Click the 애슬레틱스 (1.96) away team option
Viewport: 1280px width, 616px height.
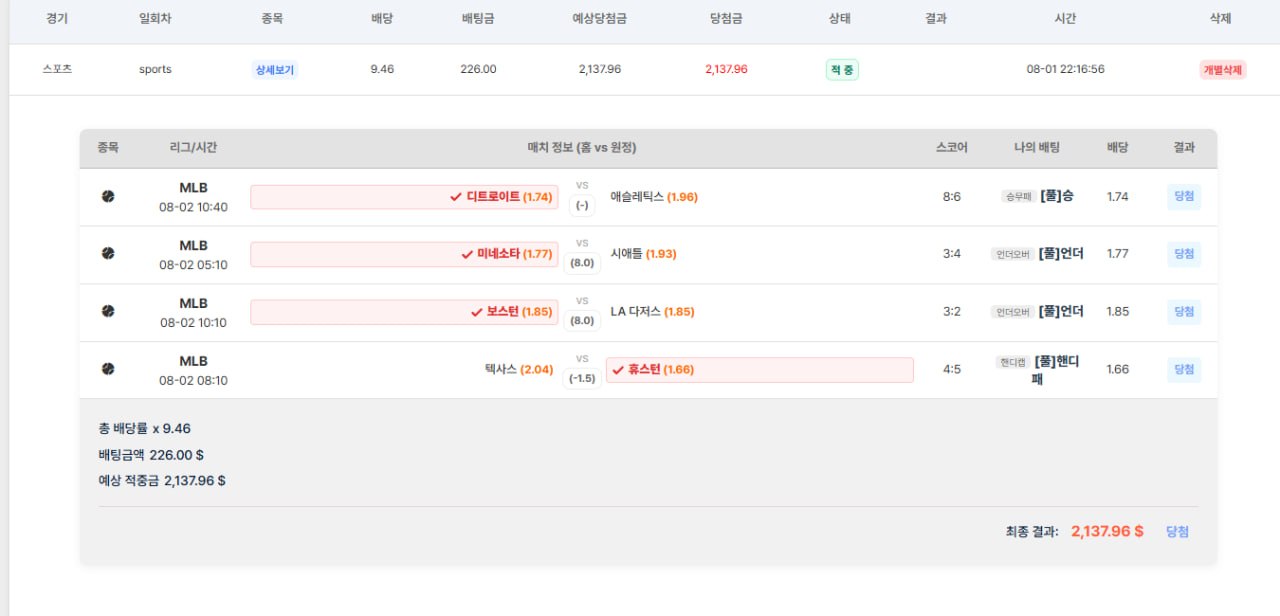coord(654,197)
